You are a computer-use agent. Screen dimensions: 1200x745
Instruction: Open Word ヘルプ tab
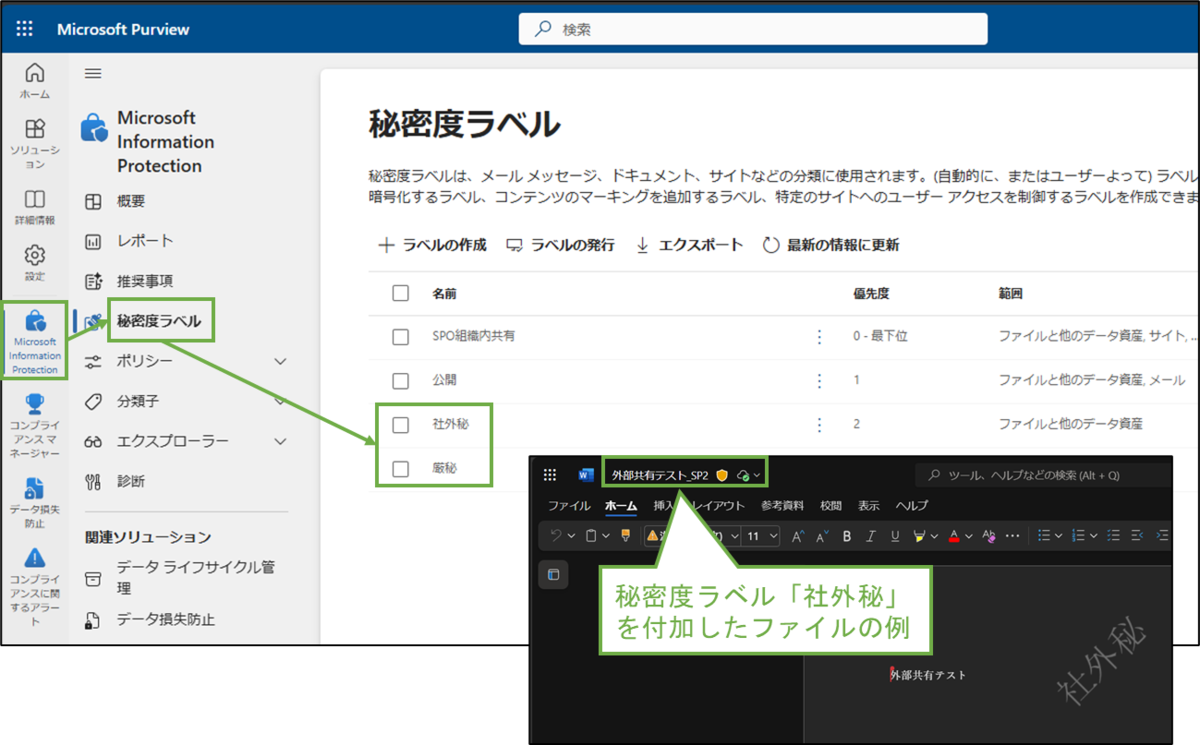912,506
